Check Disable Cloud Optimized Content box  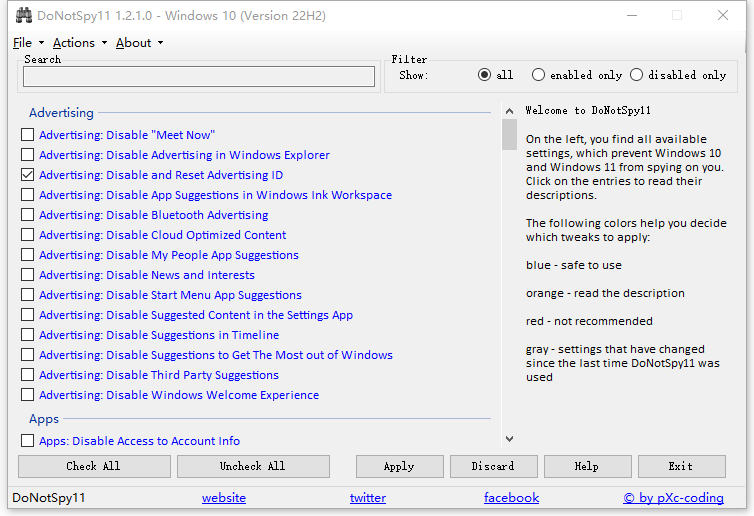point(27,235)
